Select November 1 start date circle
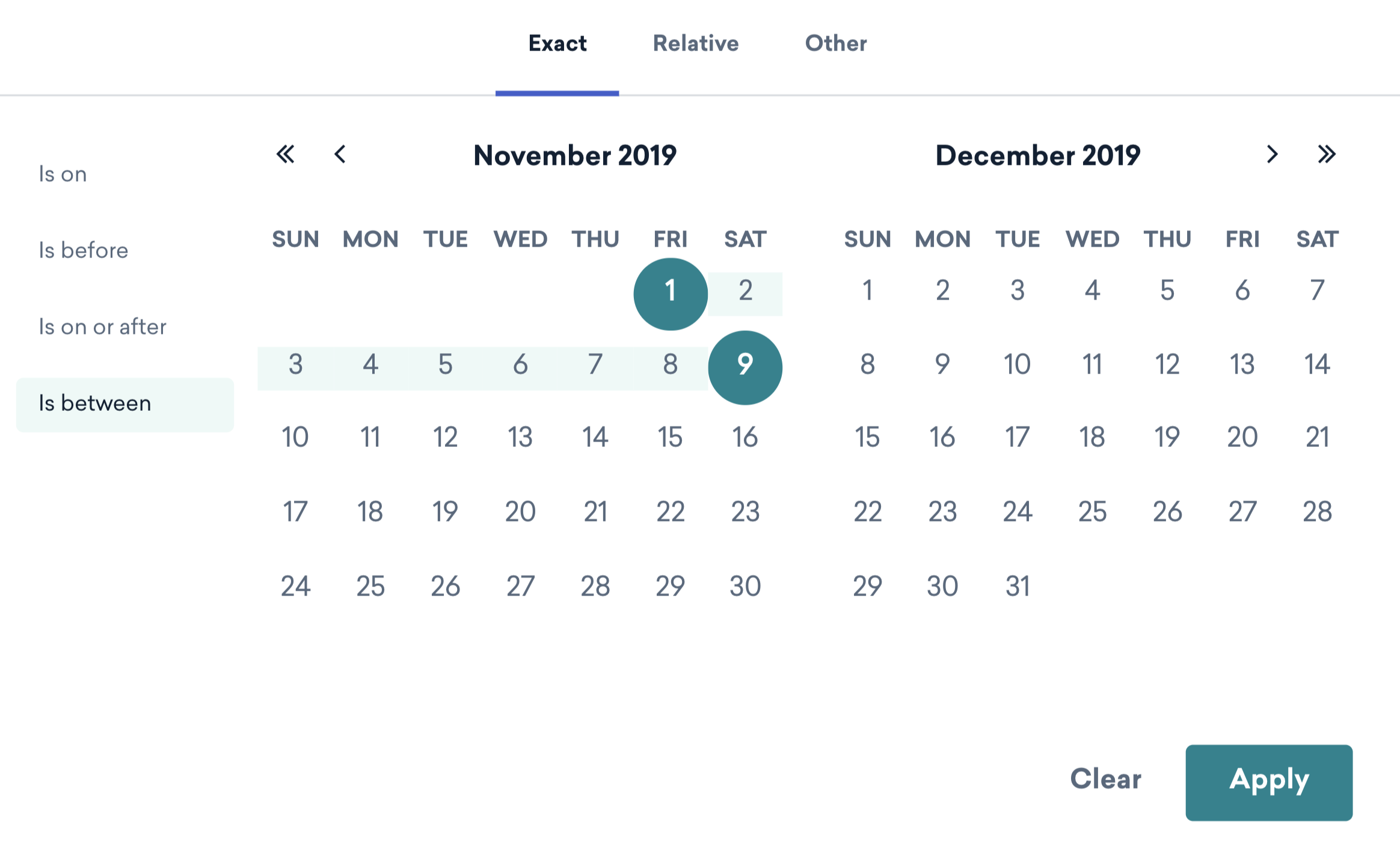Image resolution: width=1400 pixels, height=859 pixels. (x=670, y=293)
